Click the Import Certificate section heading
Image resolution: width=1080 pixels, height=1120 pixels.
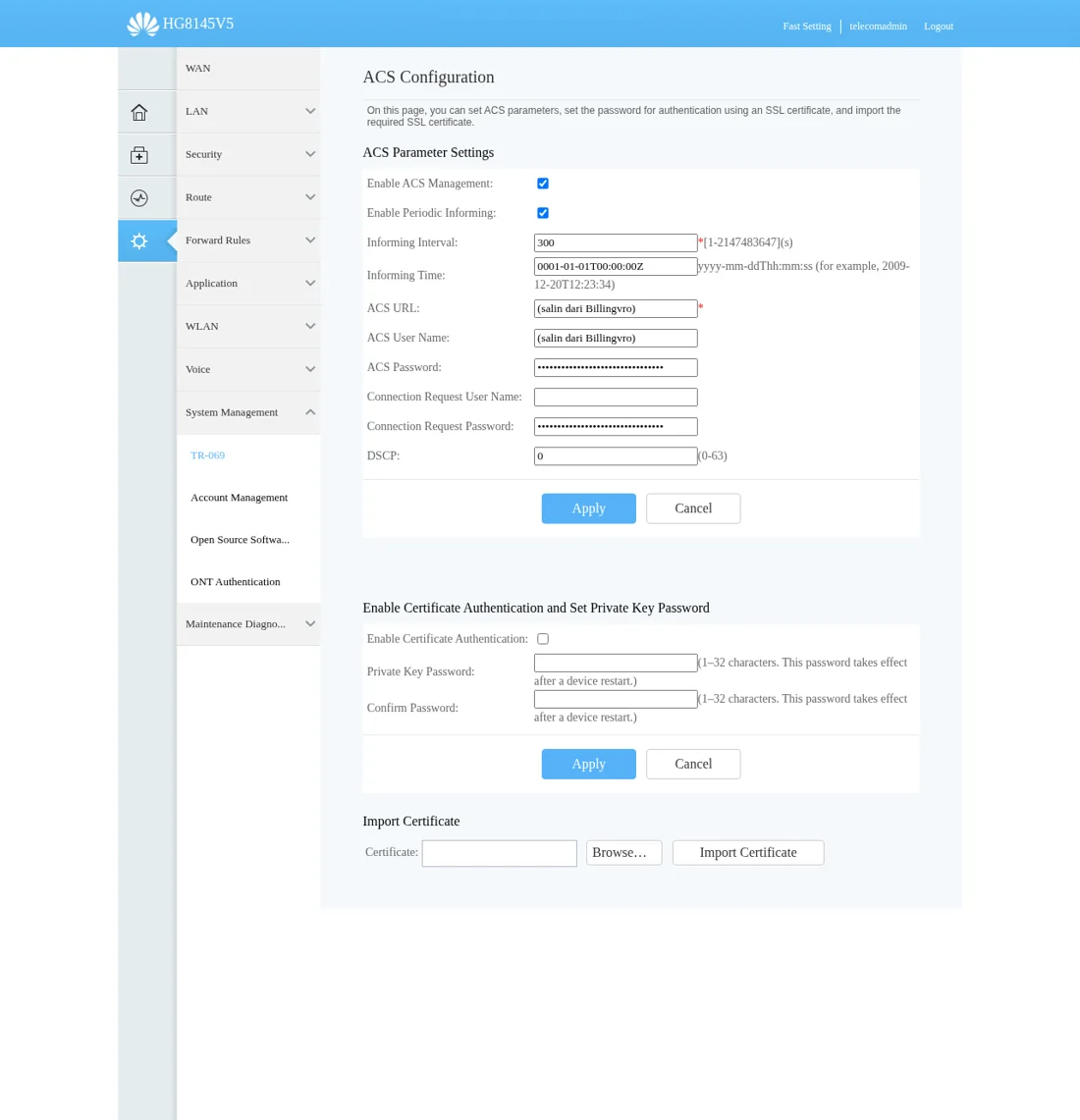pos(410,822)
